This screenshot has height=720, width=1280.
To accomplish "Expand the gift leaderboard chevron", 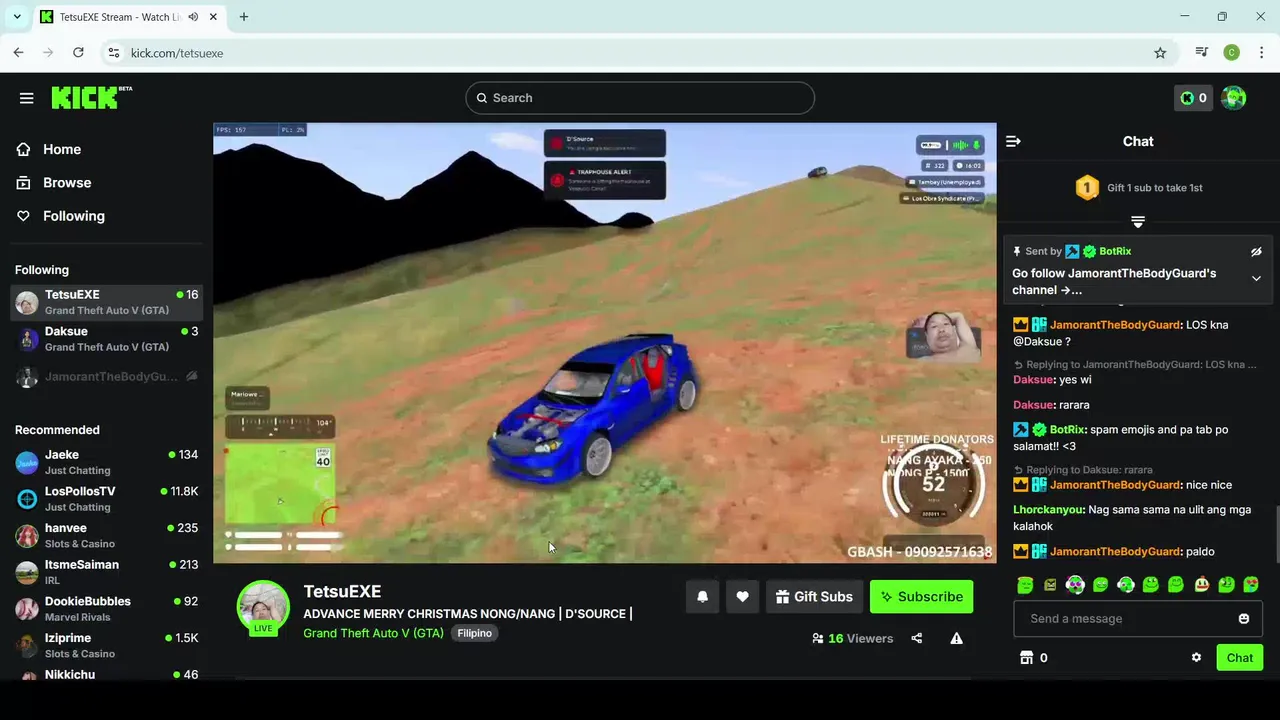I will click(1138, 222).
